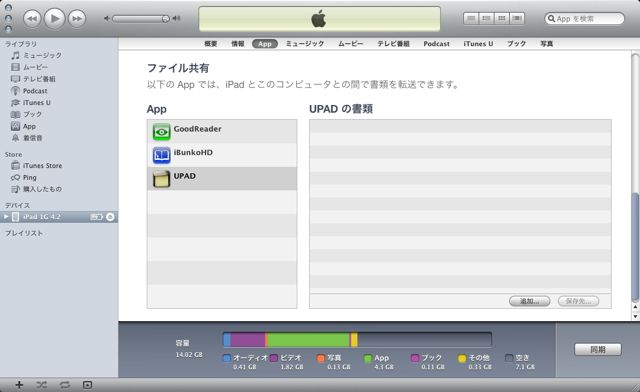The width and height of the screenshot is (640, 392).
Task: Click the high volume speaker icon
Action: coord(176,18)
